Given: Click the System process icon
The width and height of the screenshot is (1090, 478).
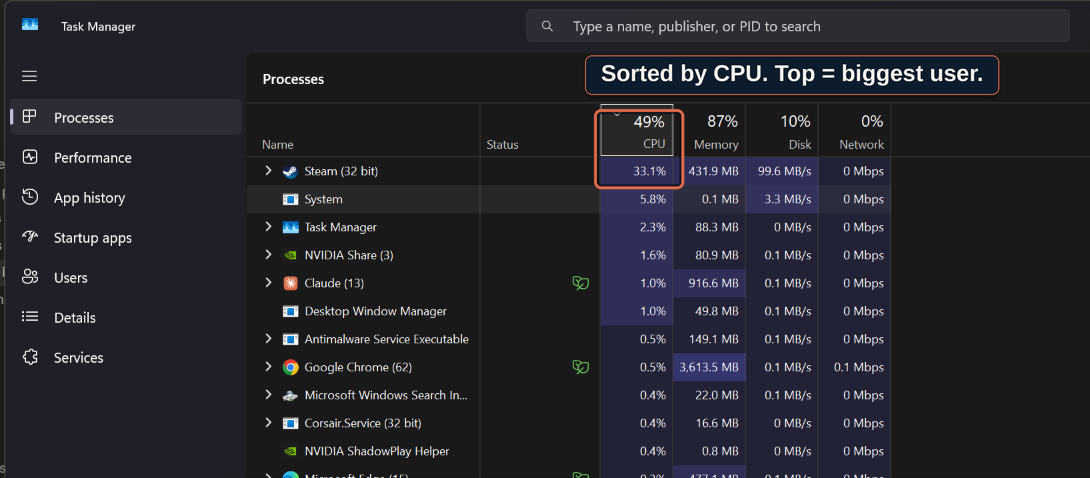Looking at the screenshot, I should click(x=291, y=199).
